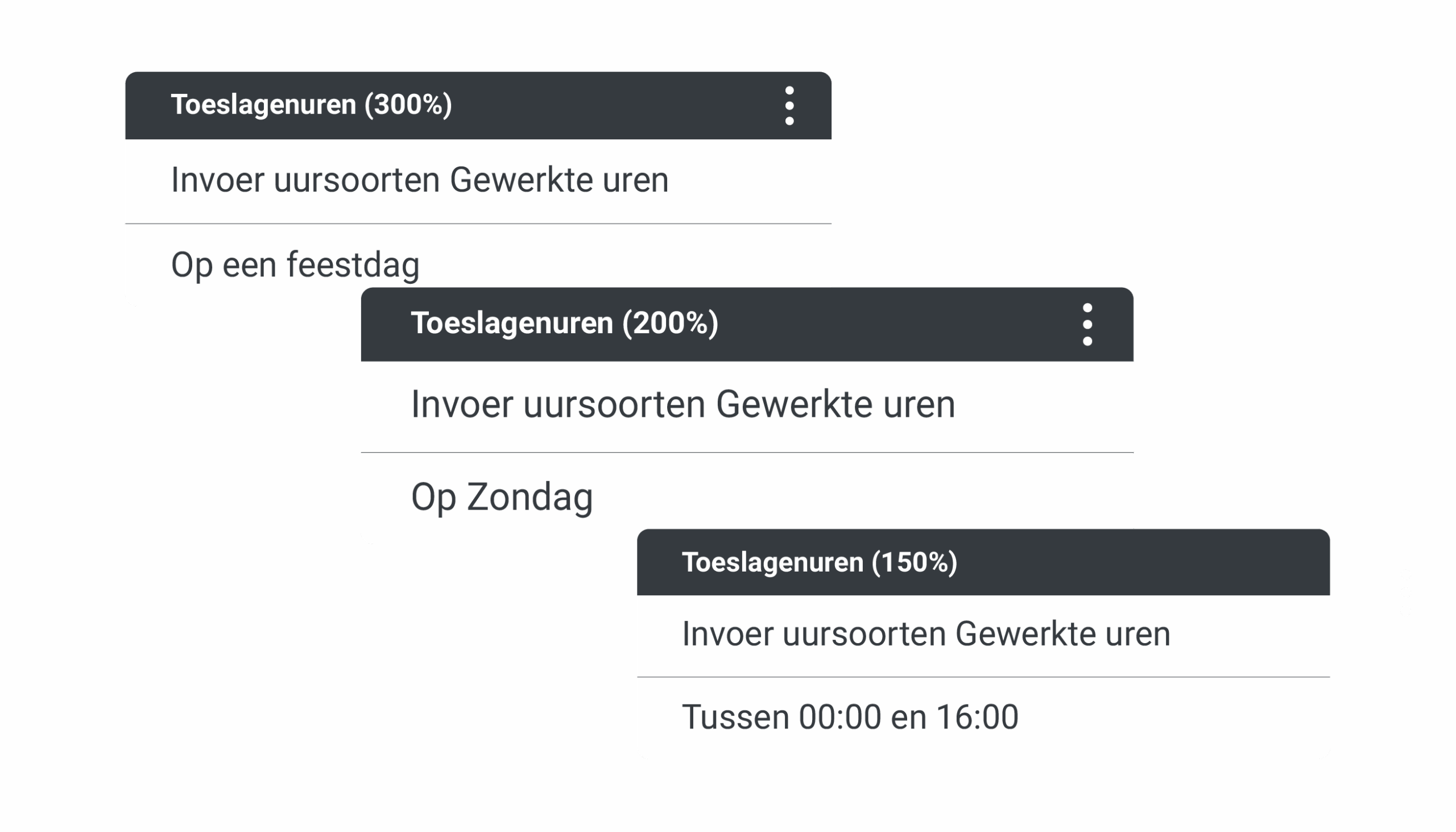This screenshot has height=832, width=1456.
Task: Select the 'Op een feestdag' row
Action: point(295,265)
